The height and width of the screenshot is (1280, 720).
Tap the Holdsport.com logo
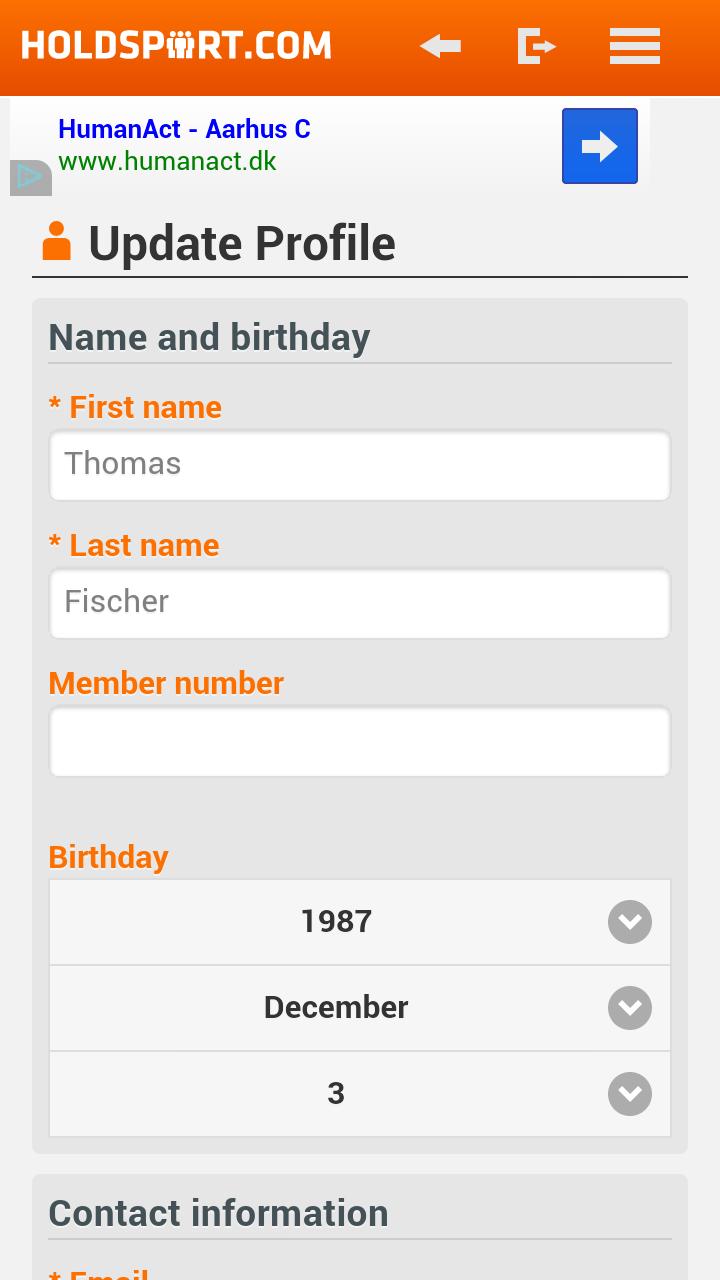tap(176, 46)
